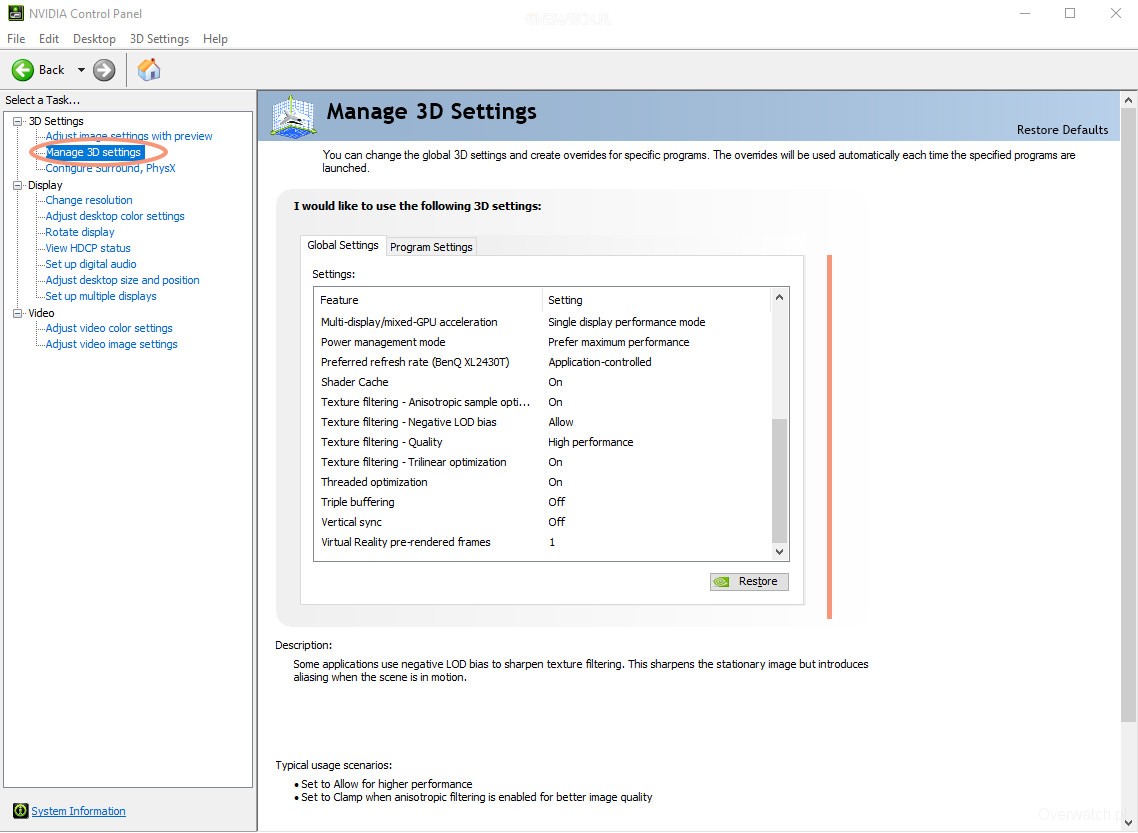Open the 3D Settings menu

tap(159, 39)
